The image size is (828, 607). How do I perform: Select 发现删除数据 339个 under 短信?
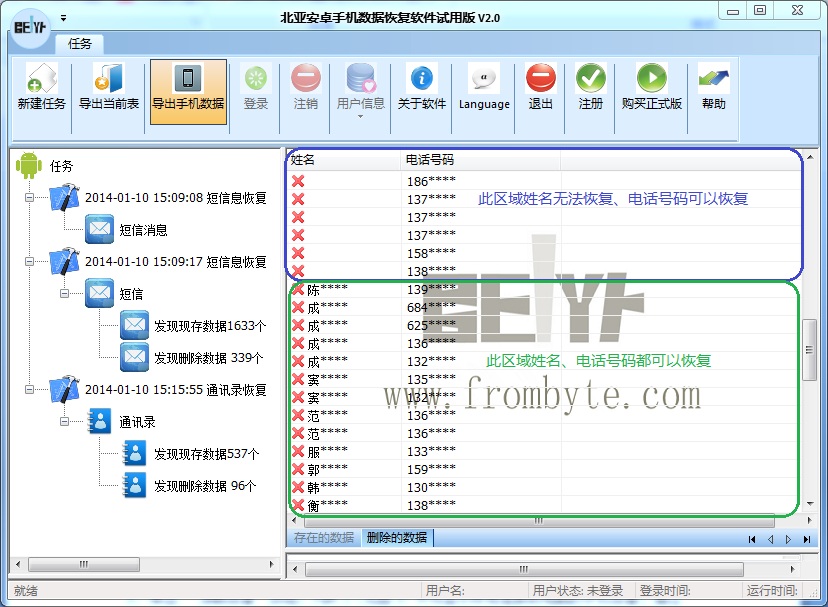[208, 358]
